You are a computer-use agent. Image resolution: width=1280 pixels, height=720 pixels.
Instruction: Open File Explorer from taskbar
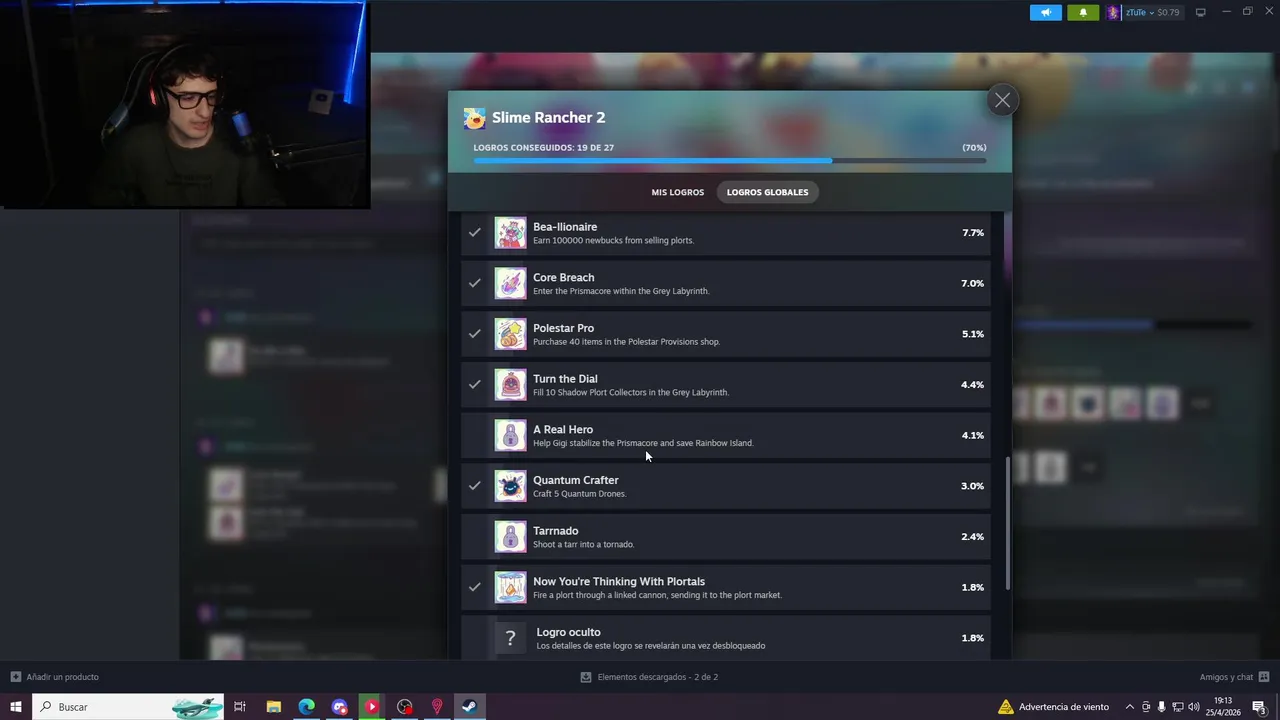pos(273,707)
